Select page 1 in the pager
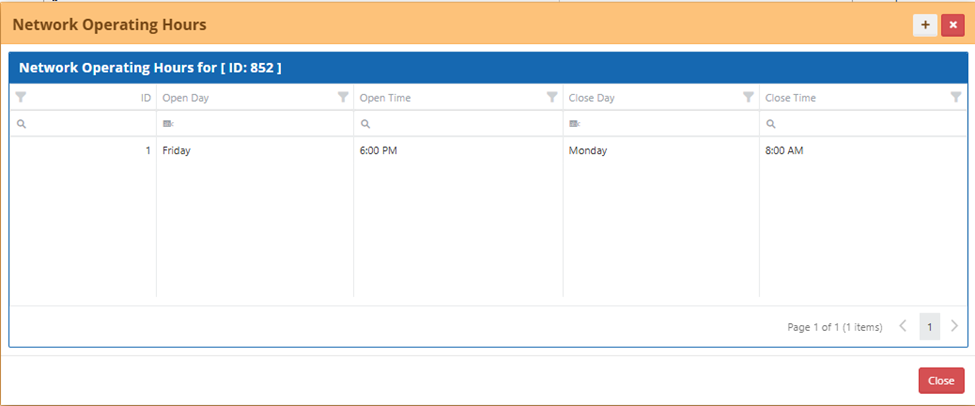Image resolution: width=975 pixels, height=406 pixels. point(929,326)
